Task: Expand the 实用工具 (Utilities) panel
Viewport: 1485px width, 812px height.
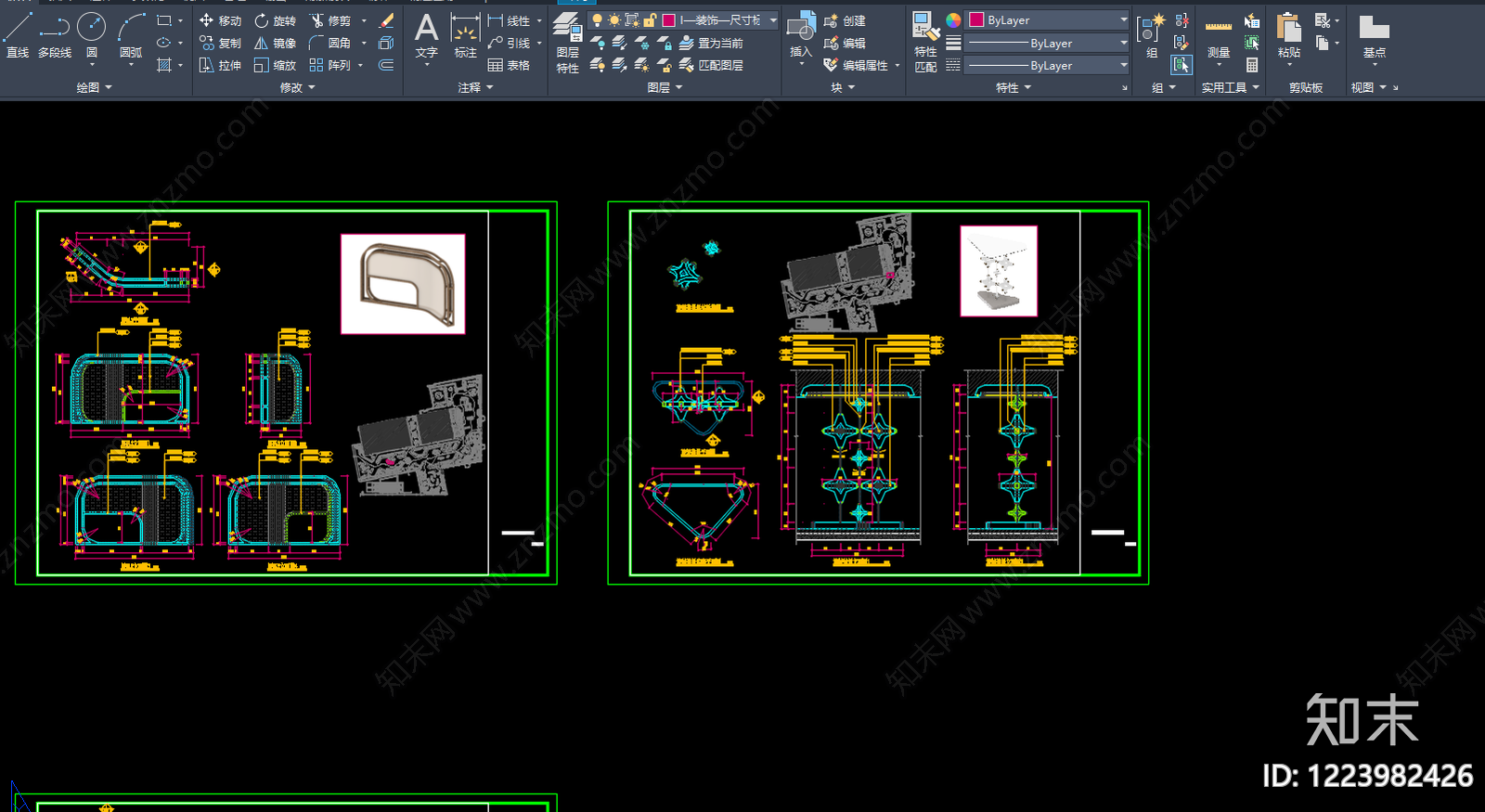Action: (x=1231, y=87)
